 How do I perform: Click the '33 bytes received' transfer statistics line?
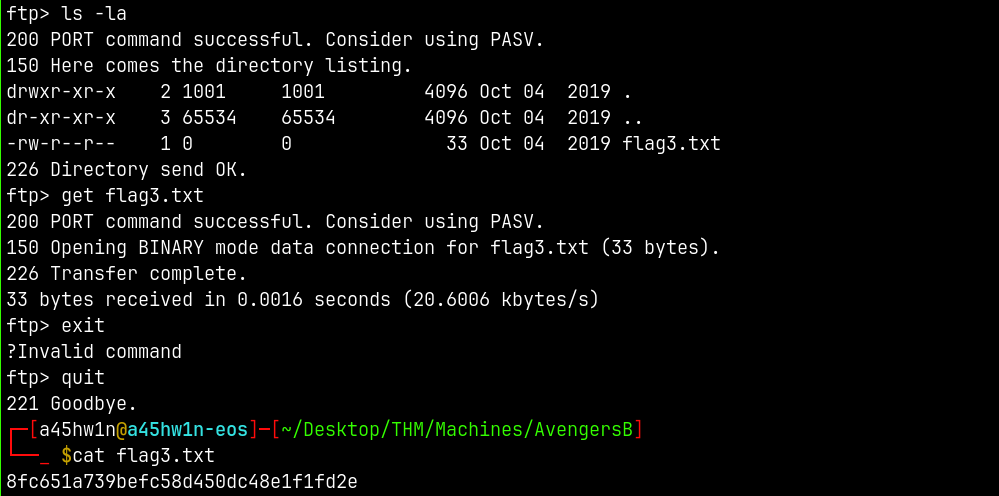pyautogui.click(x=302, y=300)
